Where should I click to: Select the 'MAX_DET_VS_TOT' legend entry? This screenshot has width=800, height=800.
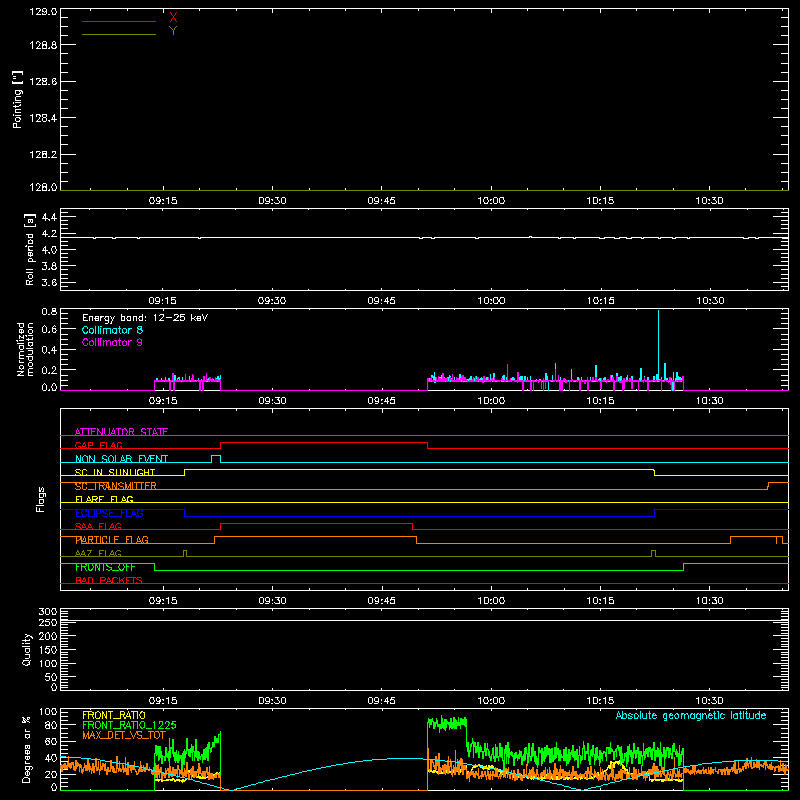pyautogui.click(x=124, y=735)
